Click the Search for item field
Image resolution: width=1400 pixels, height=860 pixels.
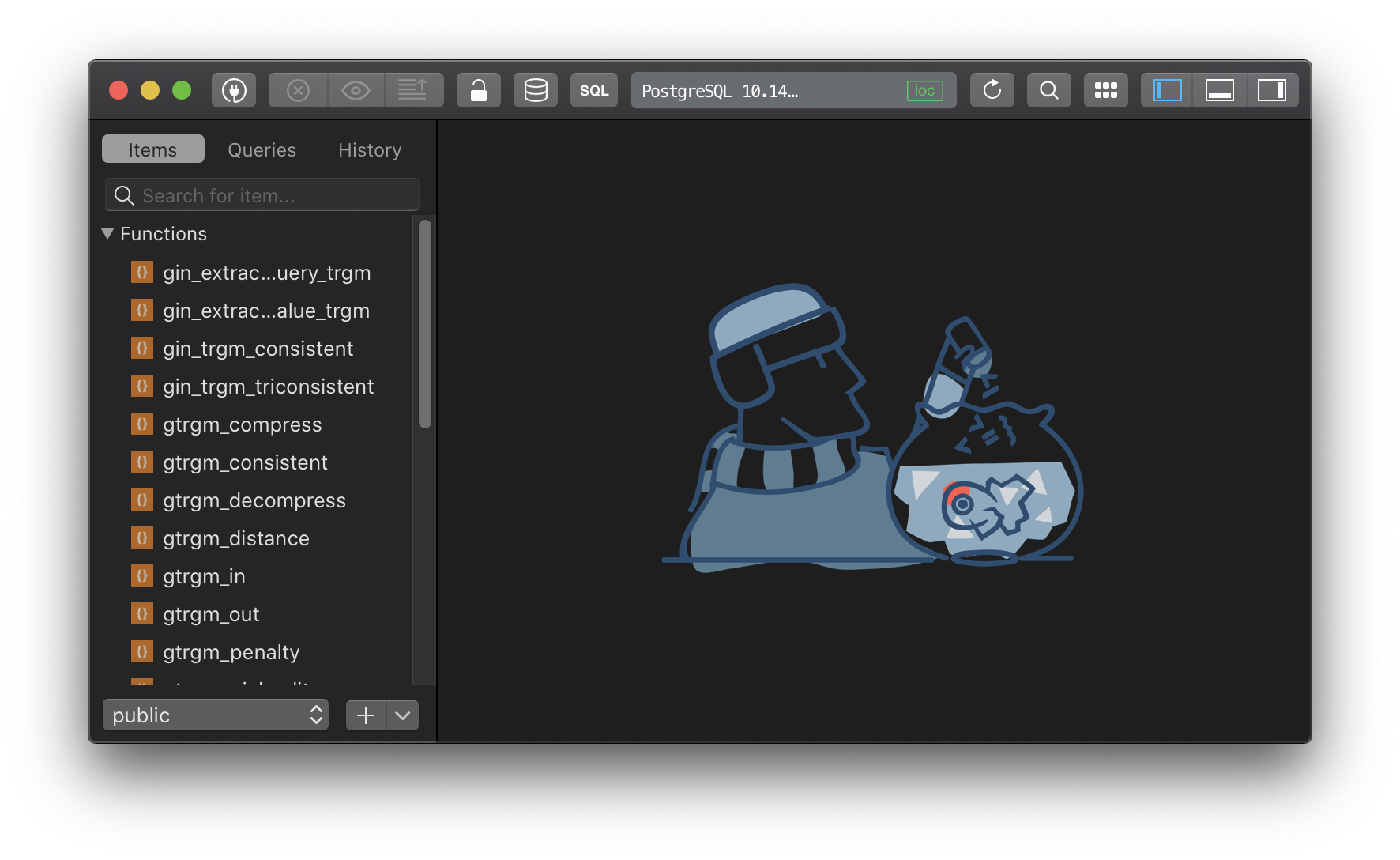click(x=262, y=195)
